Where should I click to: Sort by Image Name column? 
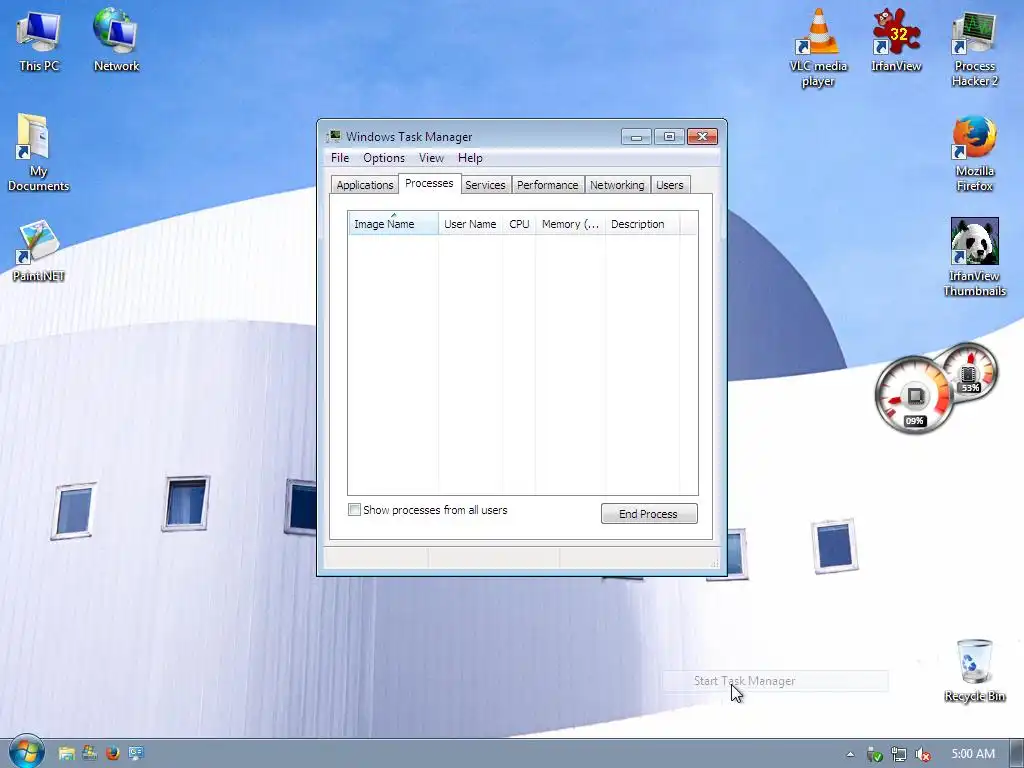tap(393, 223)
